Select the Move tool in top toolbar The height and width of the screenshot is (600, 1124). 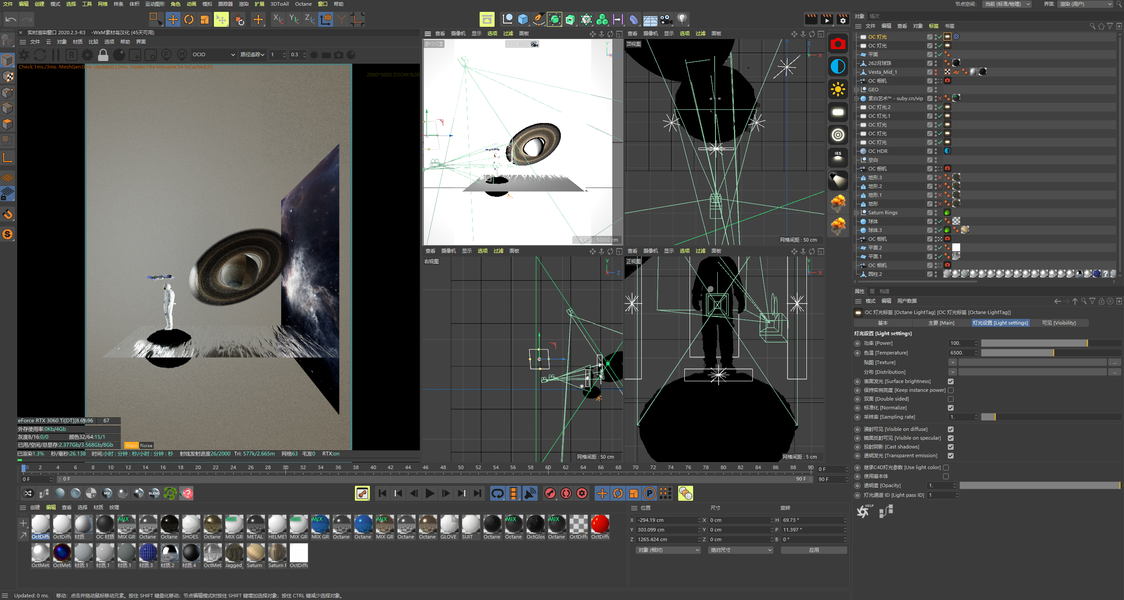click(173, 19)
